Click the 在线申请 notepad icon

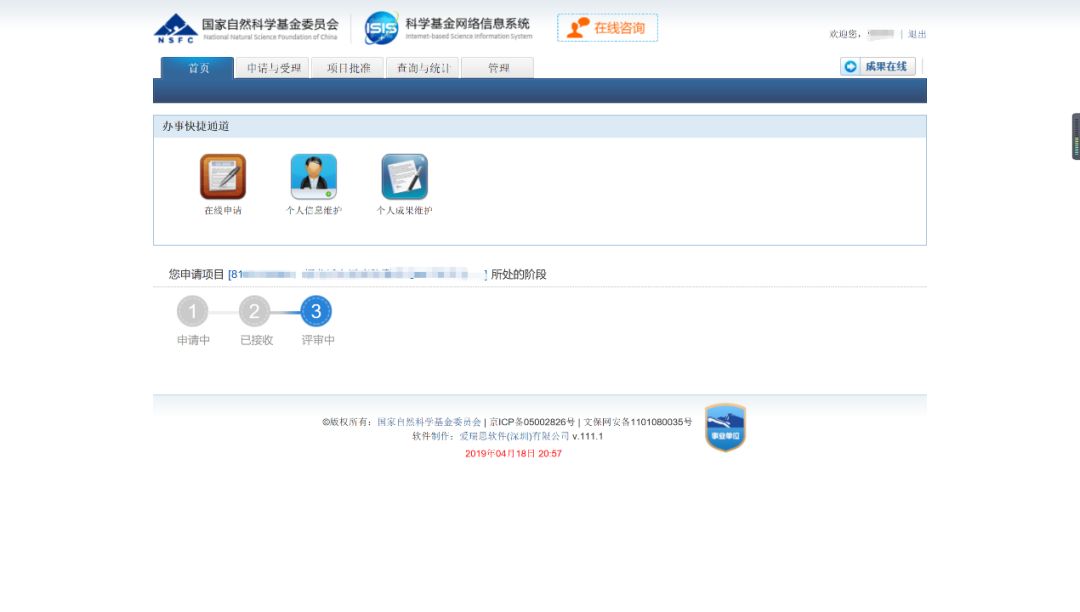222,177
